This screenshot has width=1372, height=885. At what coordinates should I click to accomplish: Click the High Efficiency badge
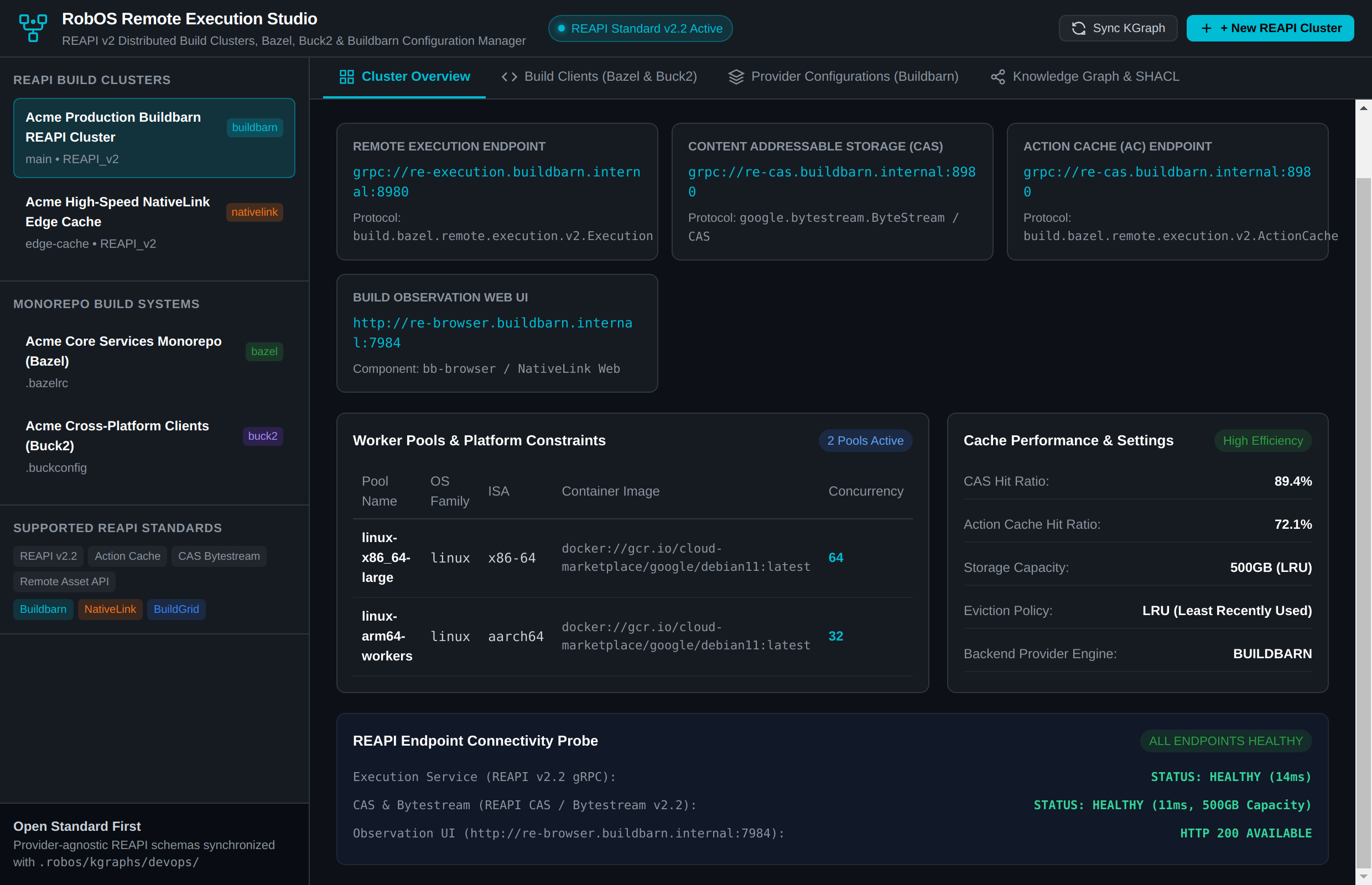click(1263, 441)
